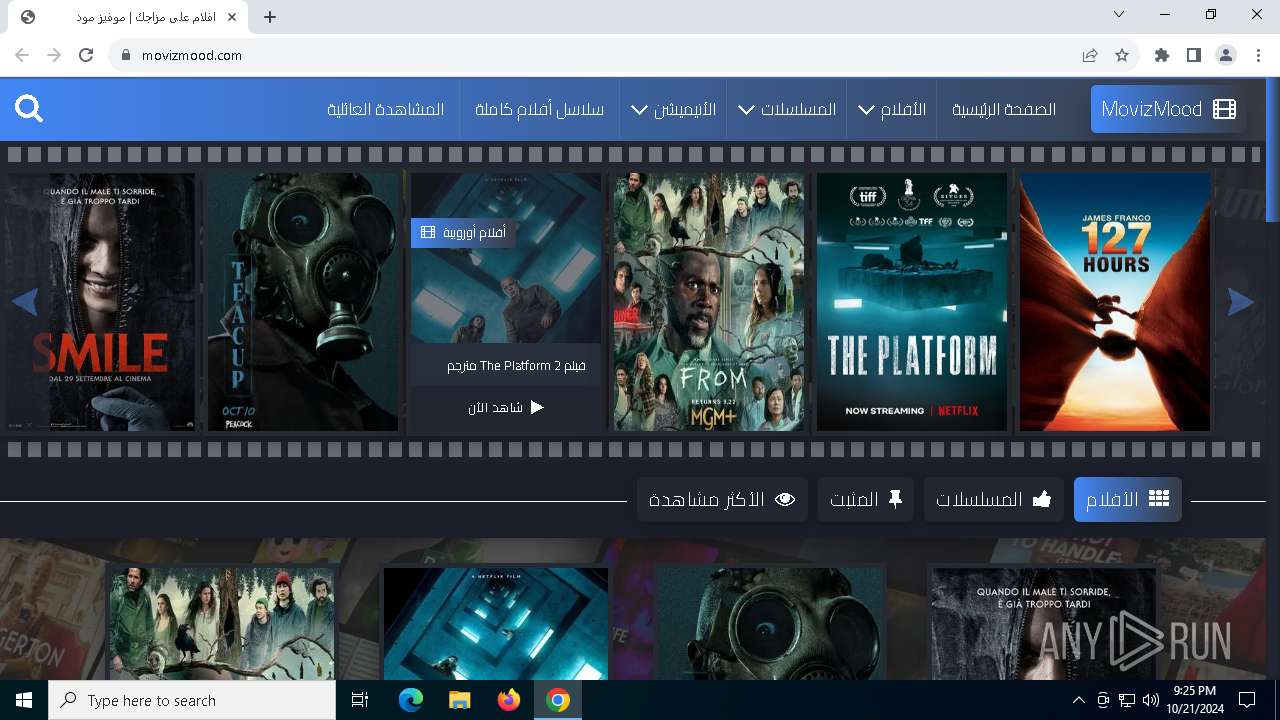Click the MovizMood logo button
The width and height of the screenshot is (1280, 720).
point(1168,109)
